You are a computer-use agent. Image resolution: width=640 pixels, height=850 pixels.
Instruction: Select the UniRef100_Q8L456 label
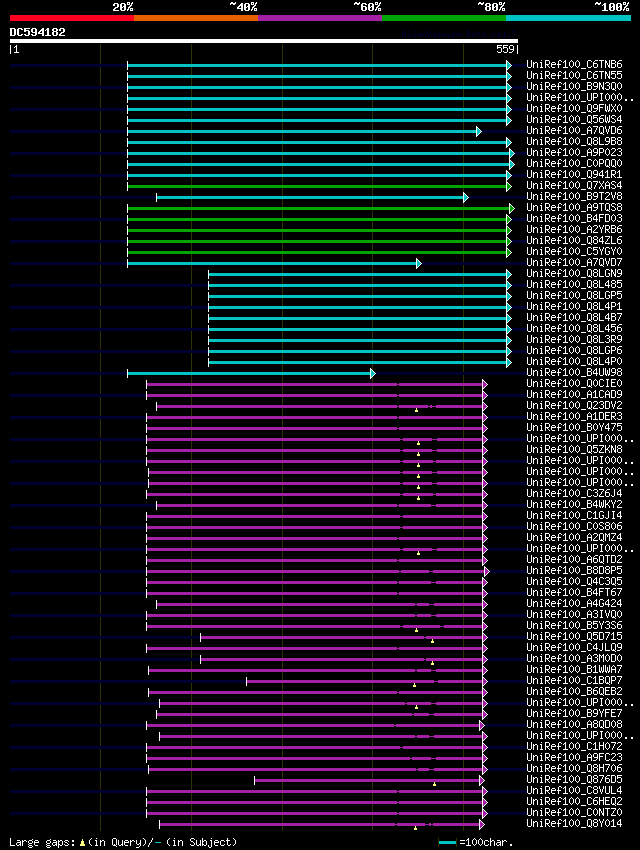coord(574,329)
